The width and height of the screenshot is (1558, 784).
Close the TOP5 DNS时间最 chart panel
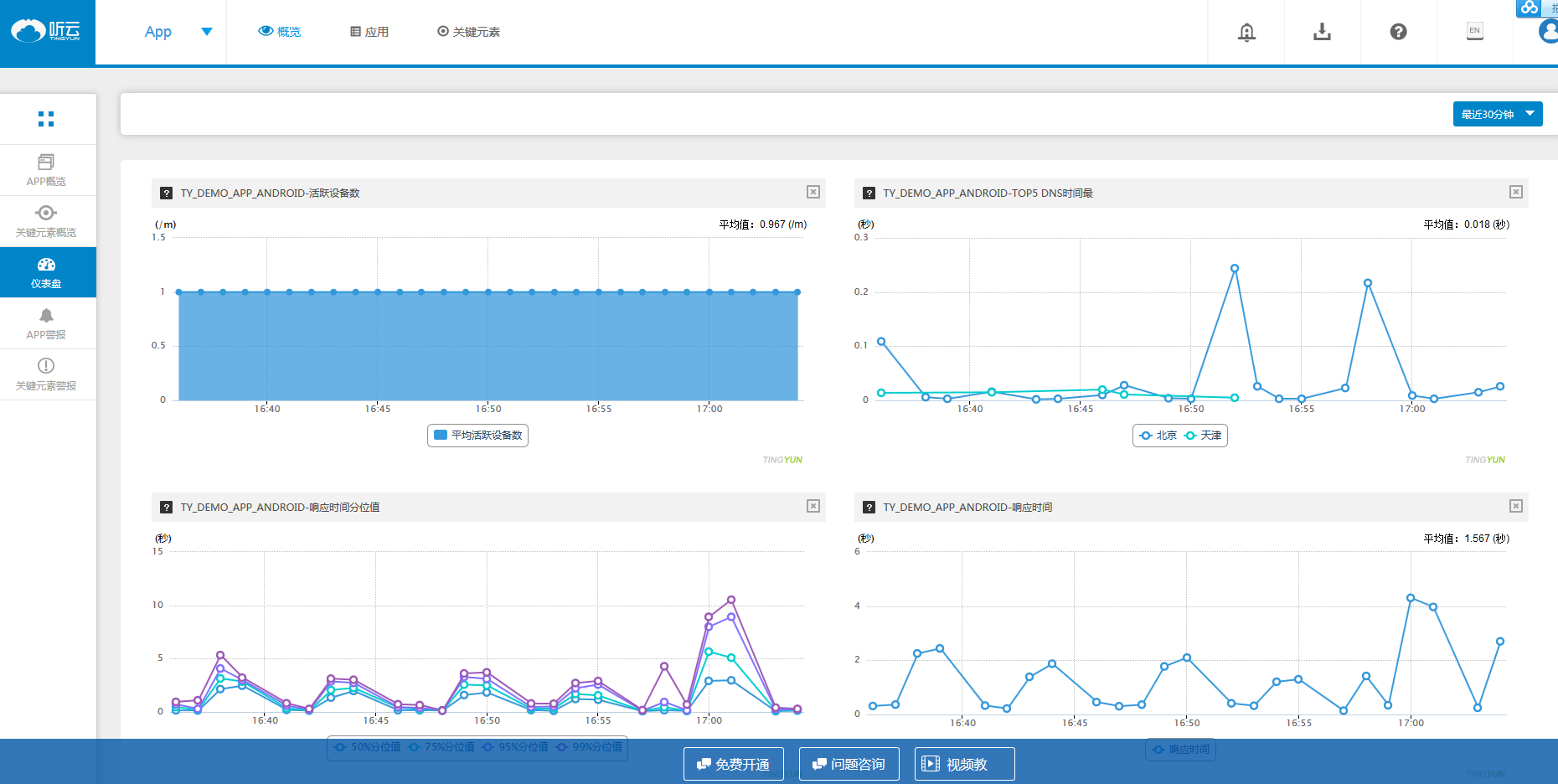click(x=1515, y=193)
